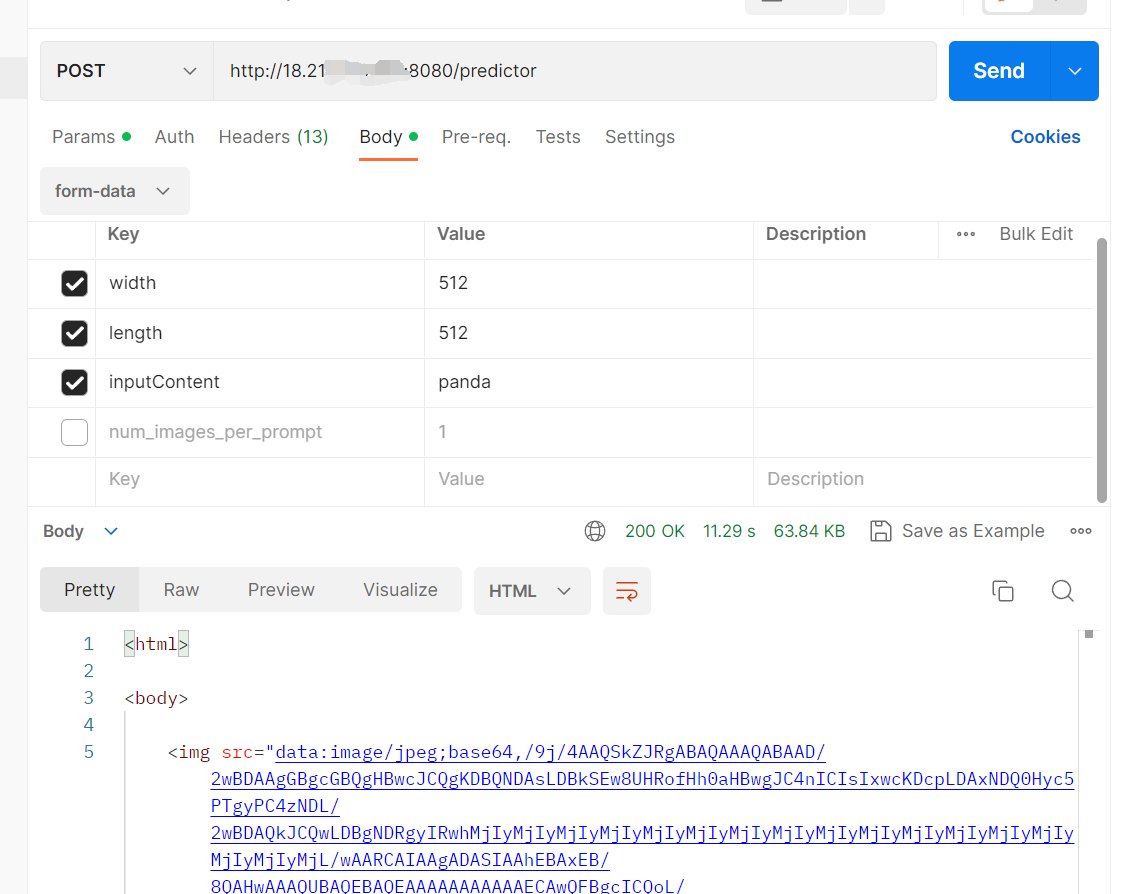Open the response more options icon
This screenshot has width=1124, height=894.
(x=1080, y=531)
